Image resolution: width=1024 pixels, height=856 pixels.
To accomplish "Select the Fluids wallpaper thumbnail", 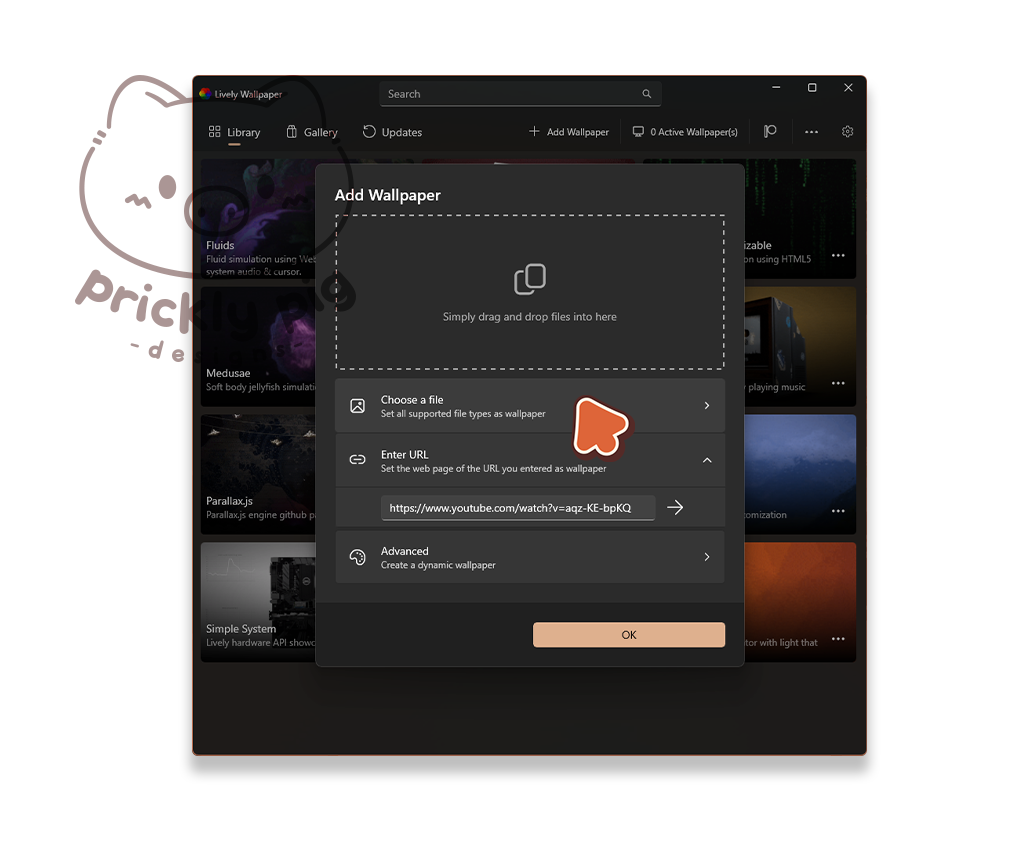I will coord(259,219).
